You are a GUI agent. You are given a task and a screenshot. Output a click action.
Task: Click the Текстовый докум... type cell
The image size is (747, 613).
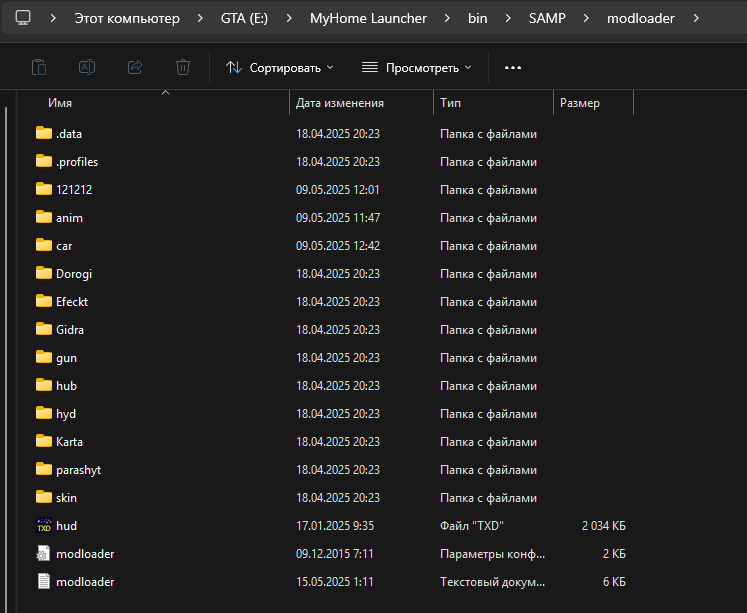[x=493, y=582]
